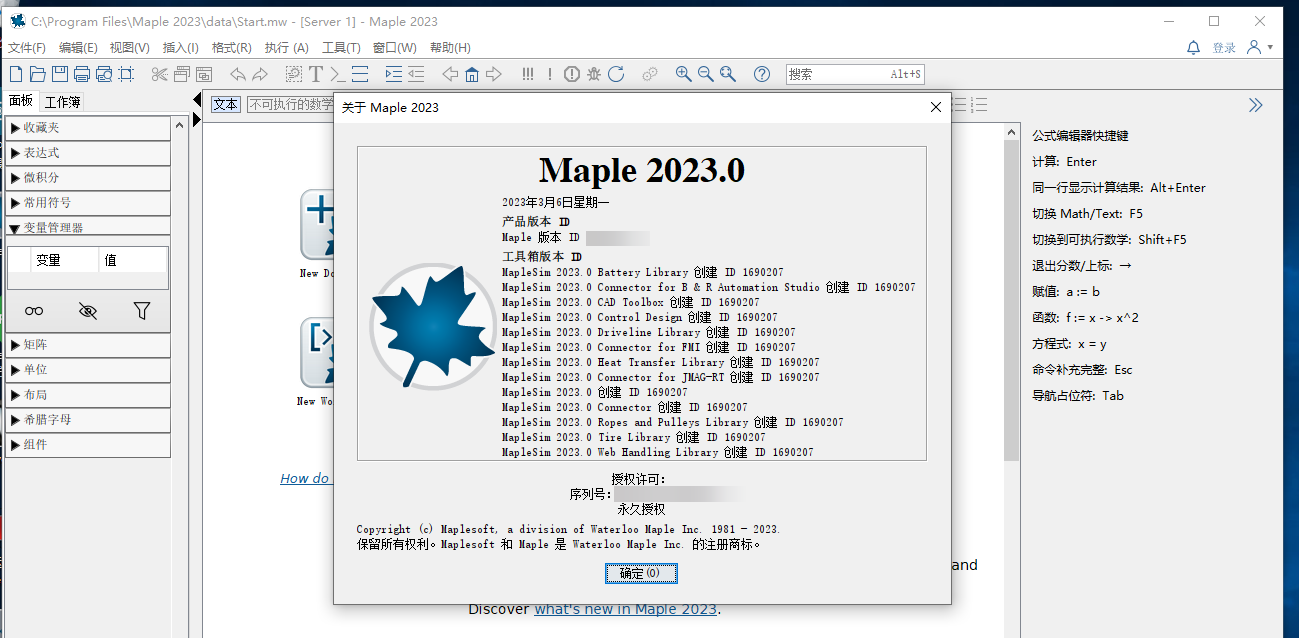This screenshot has width=1299, height=638.
Task: Click the zoom to default magnifier icon
Action: (x=728, y=74)
